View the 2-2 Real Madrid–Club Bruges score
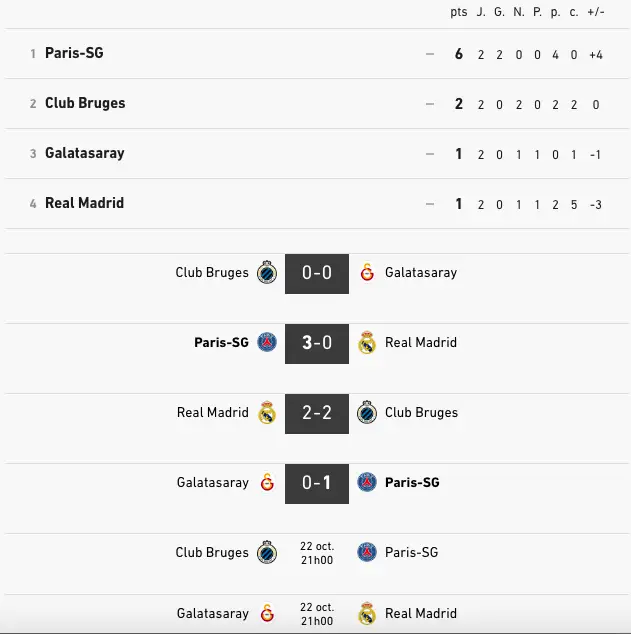Screen dimensions: 631x634 point(317,413)
